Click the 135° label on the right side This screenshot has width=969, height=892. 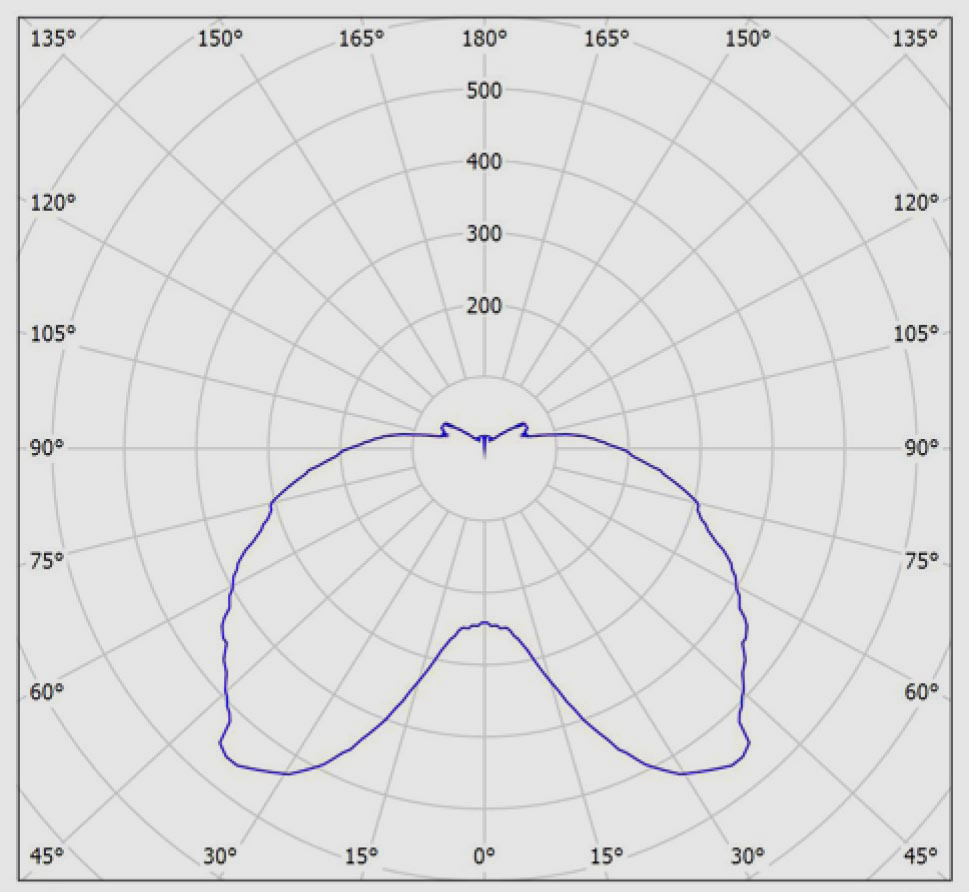click(x=915, y=39)
